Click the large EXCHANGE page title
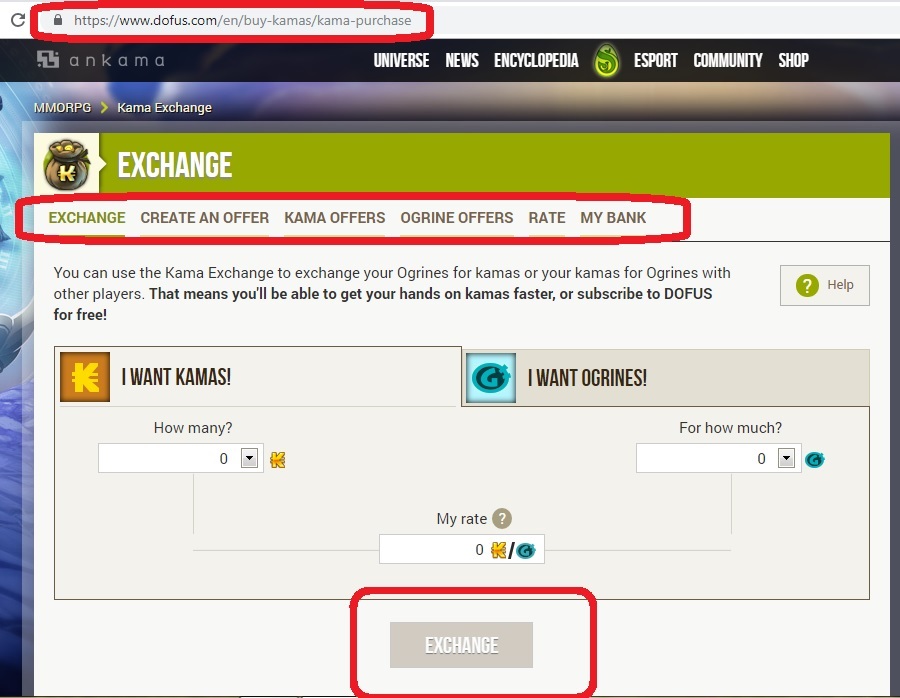 point(175,165)
